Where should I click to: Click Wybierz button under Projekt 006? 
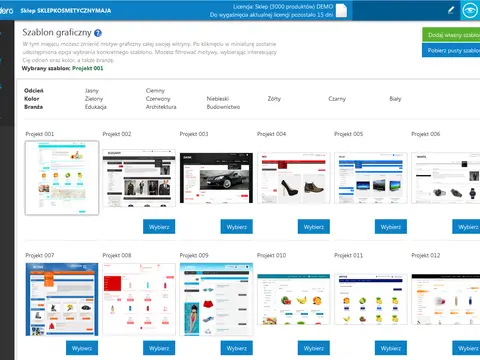tap(466, 227)
